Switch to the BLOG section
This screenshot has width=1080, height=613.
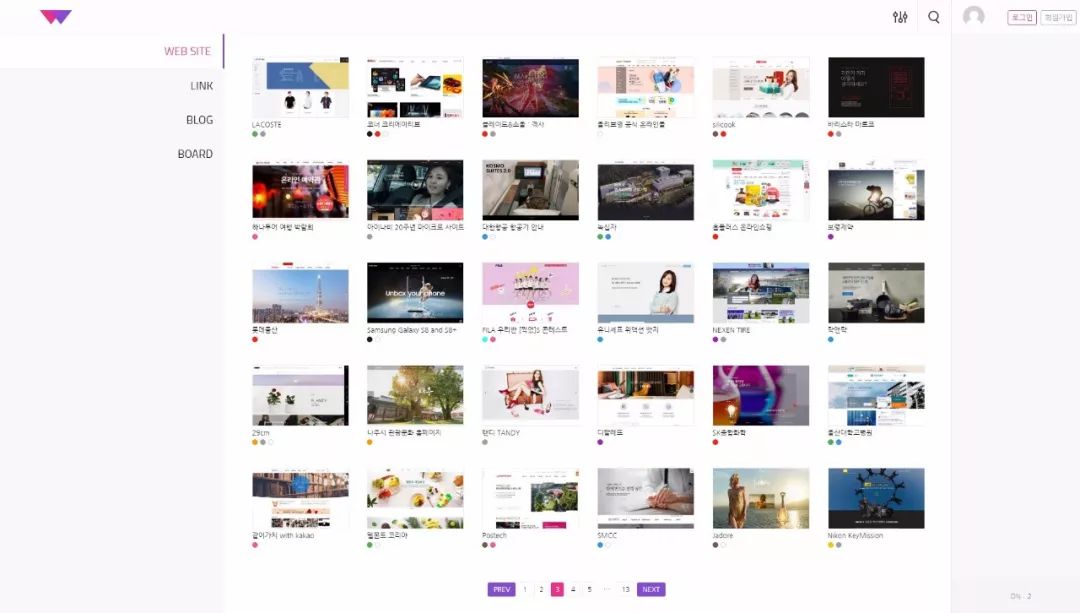tap(199, 120)
